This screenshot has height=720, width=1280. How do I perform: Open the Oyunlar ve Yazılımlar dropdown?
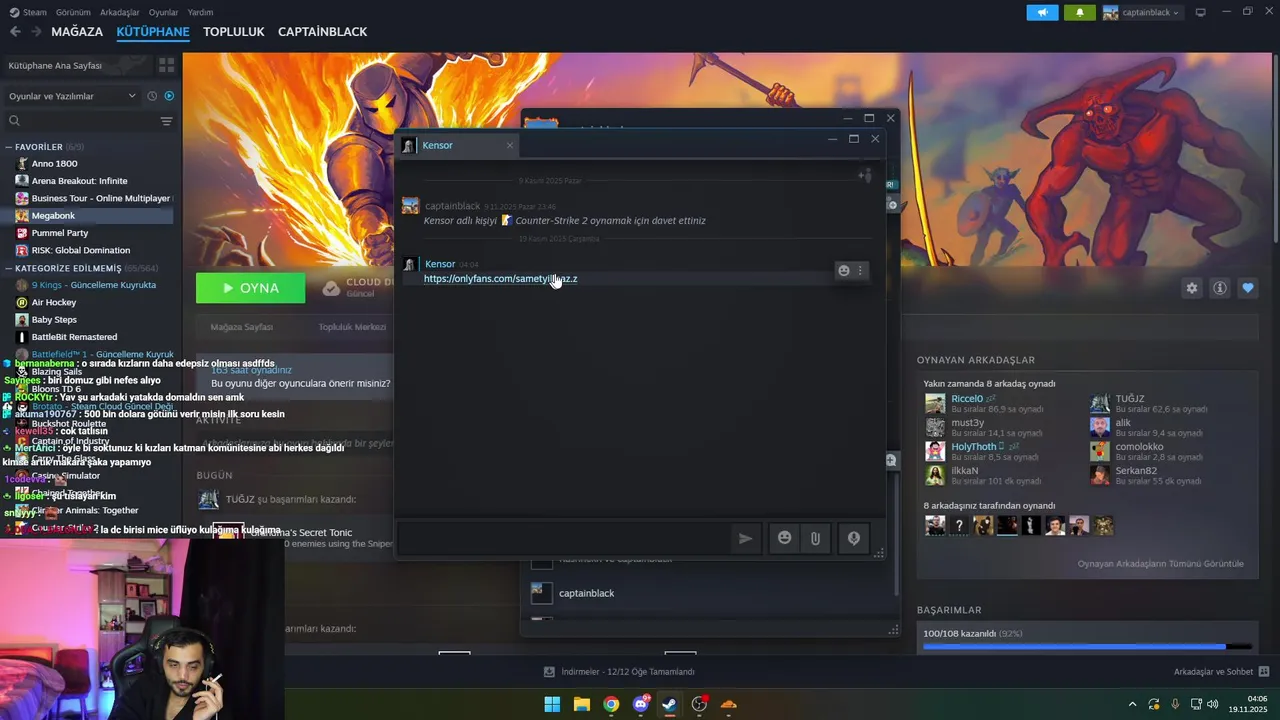tap(72, 96)
